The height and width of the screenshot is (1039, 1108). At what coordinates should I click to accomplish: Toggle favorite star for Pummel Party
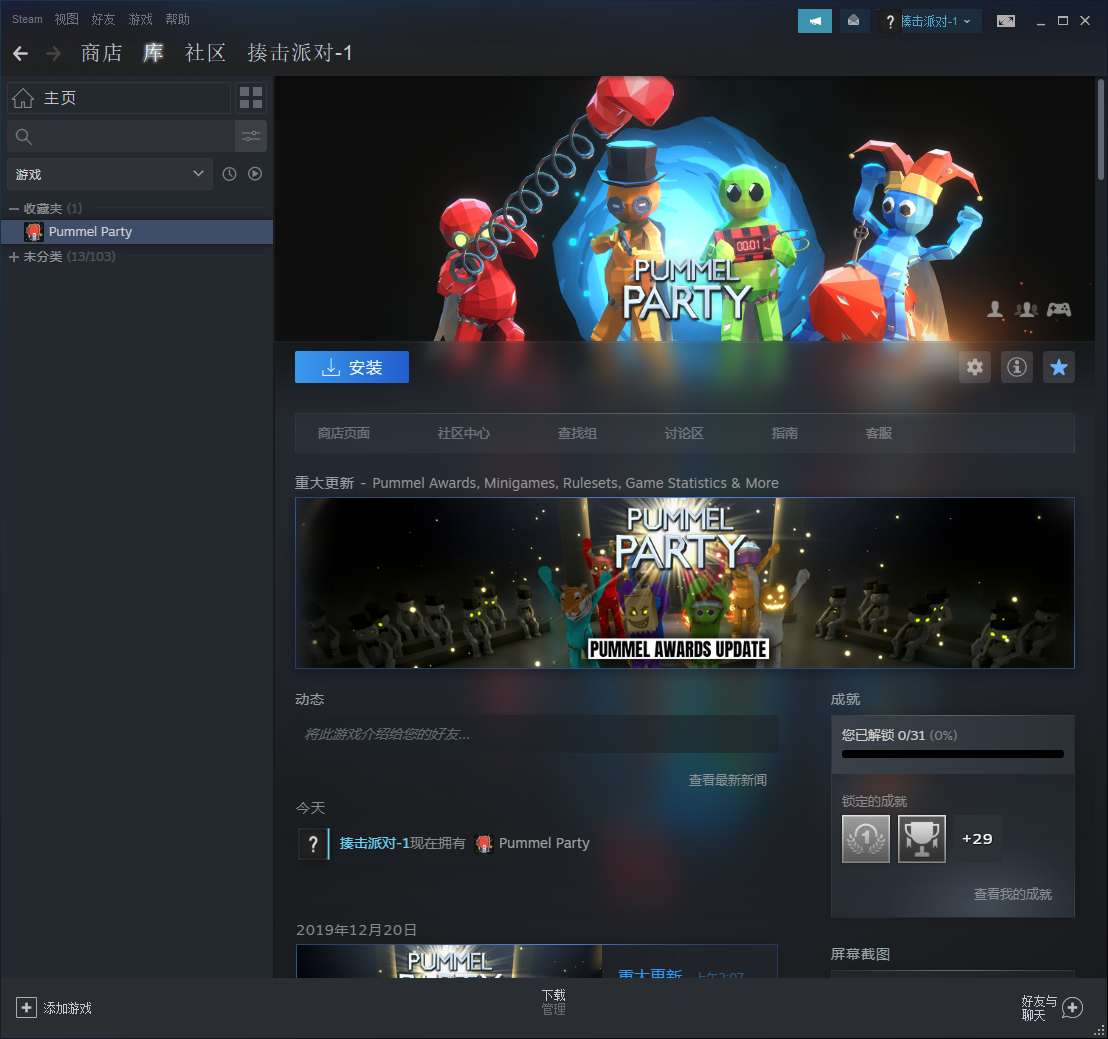click(x=1059, y=367)
